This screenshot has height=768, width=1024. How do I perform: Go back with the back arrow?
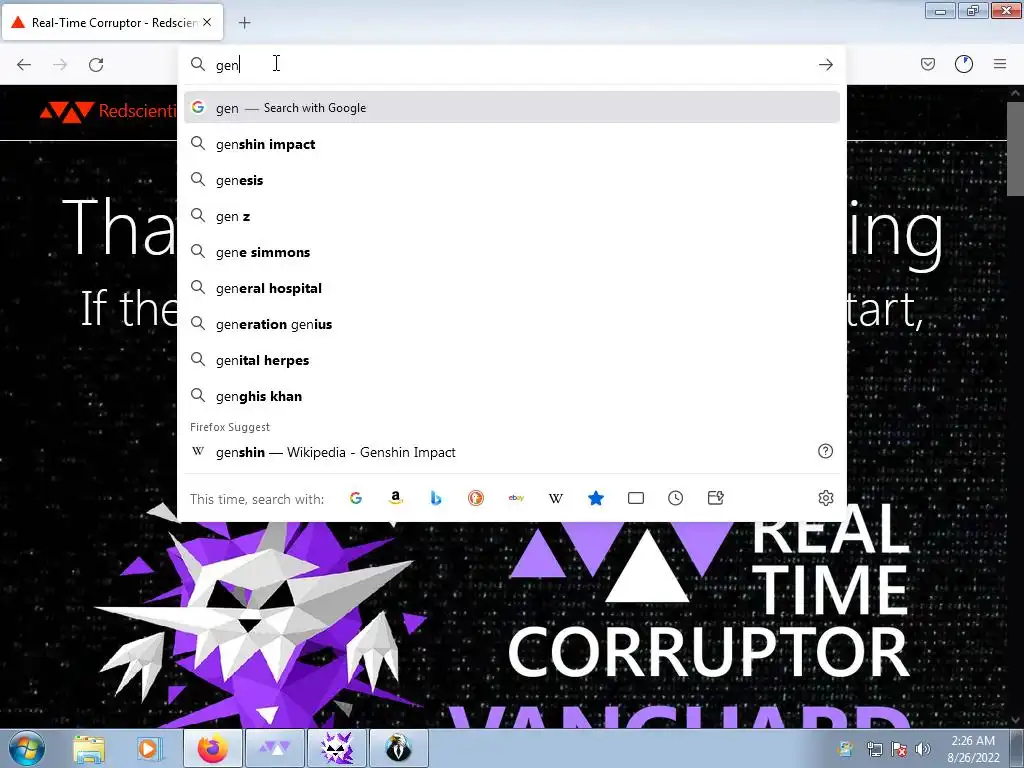coord(24,64)
